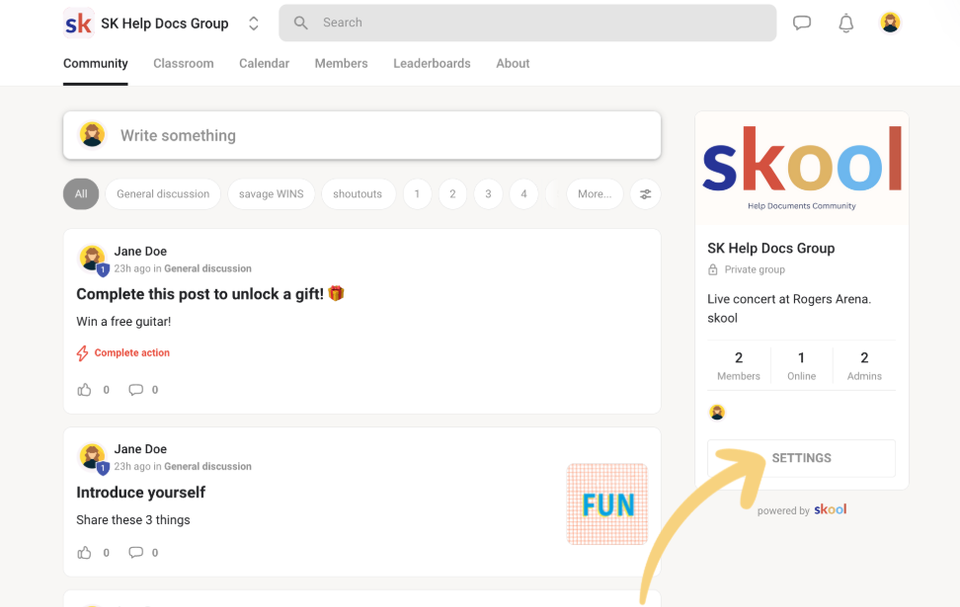Screen dimensions: 960x607
Task: Switch to the Classroom tab
Action: [x=183, y=64]
